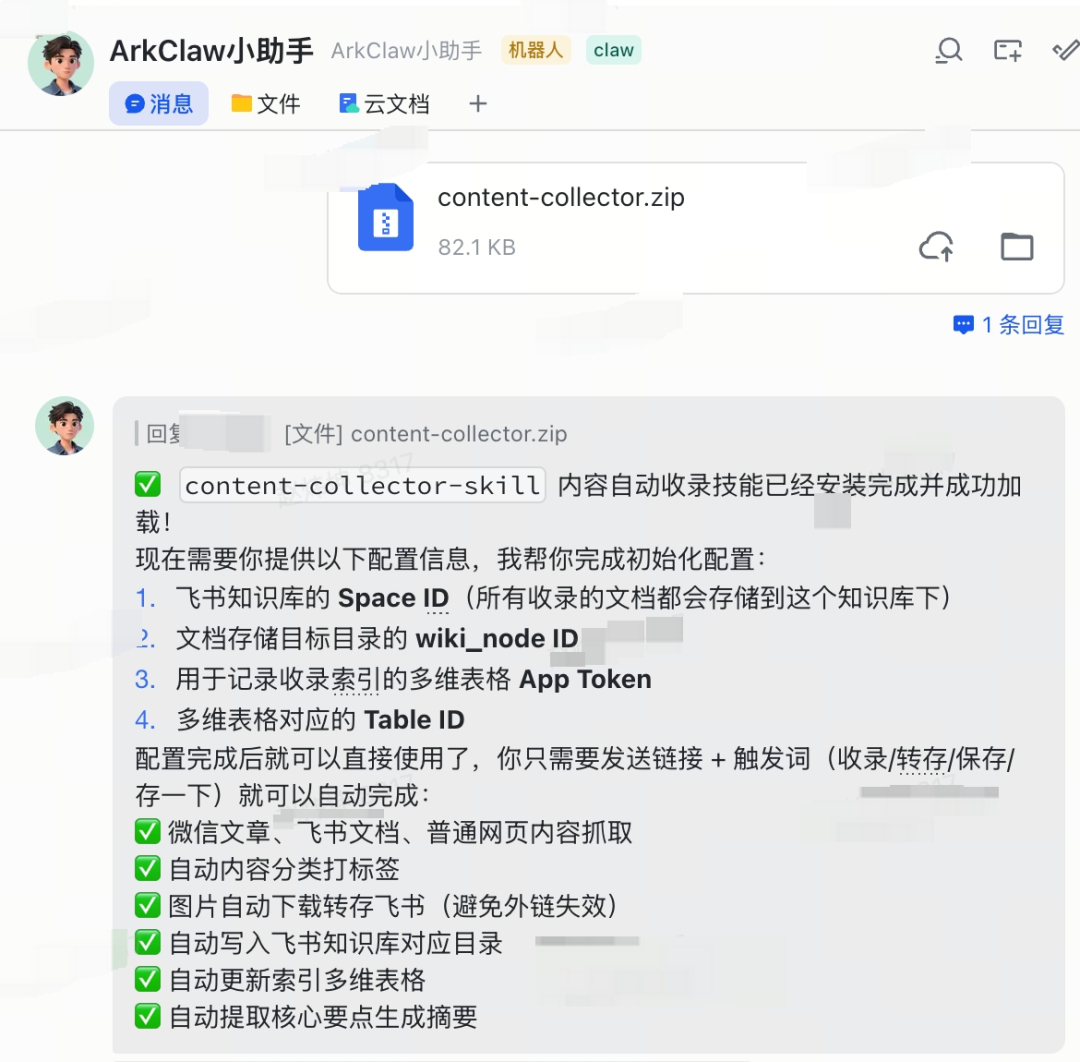Viewport: 1080px width, 1062px height.
Task: Click the content-collector-skill inline code block
Action: click(362, 486)
